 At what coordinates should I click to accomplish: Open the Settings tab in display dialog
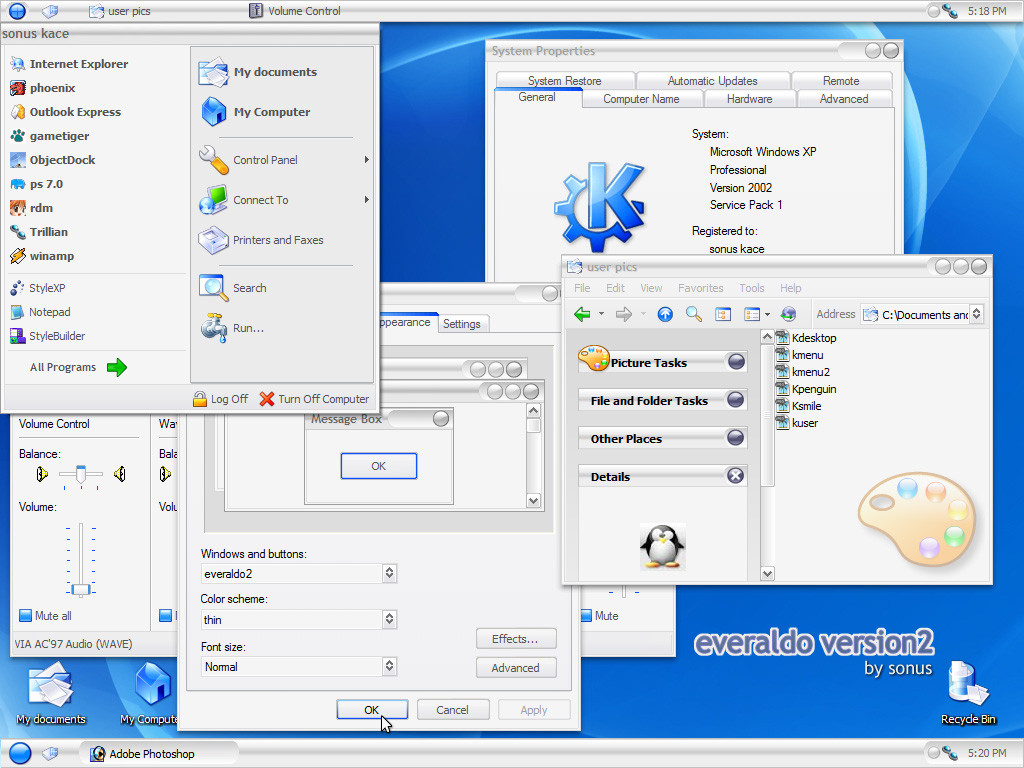[x=462, y=324]
